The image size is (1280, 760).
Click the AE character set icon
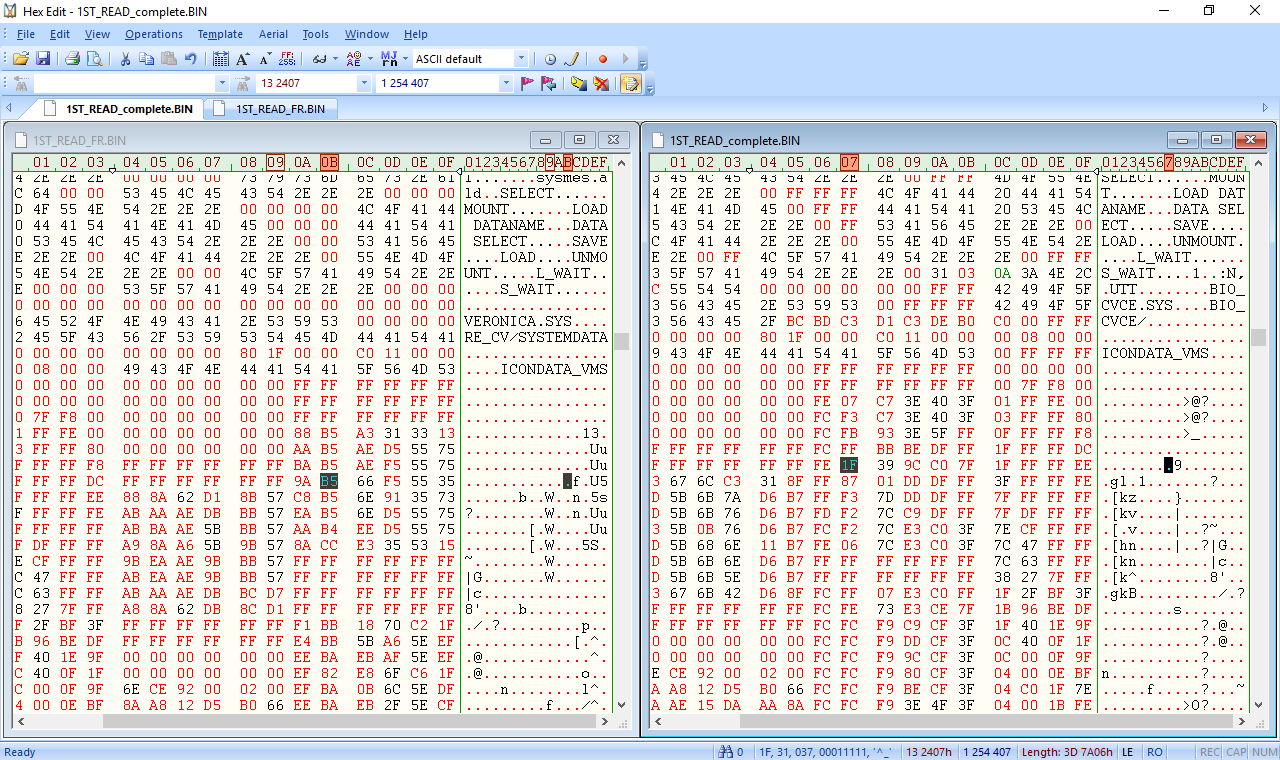(x=353, y=59)
